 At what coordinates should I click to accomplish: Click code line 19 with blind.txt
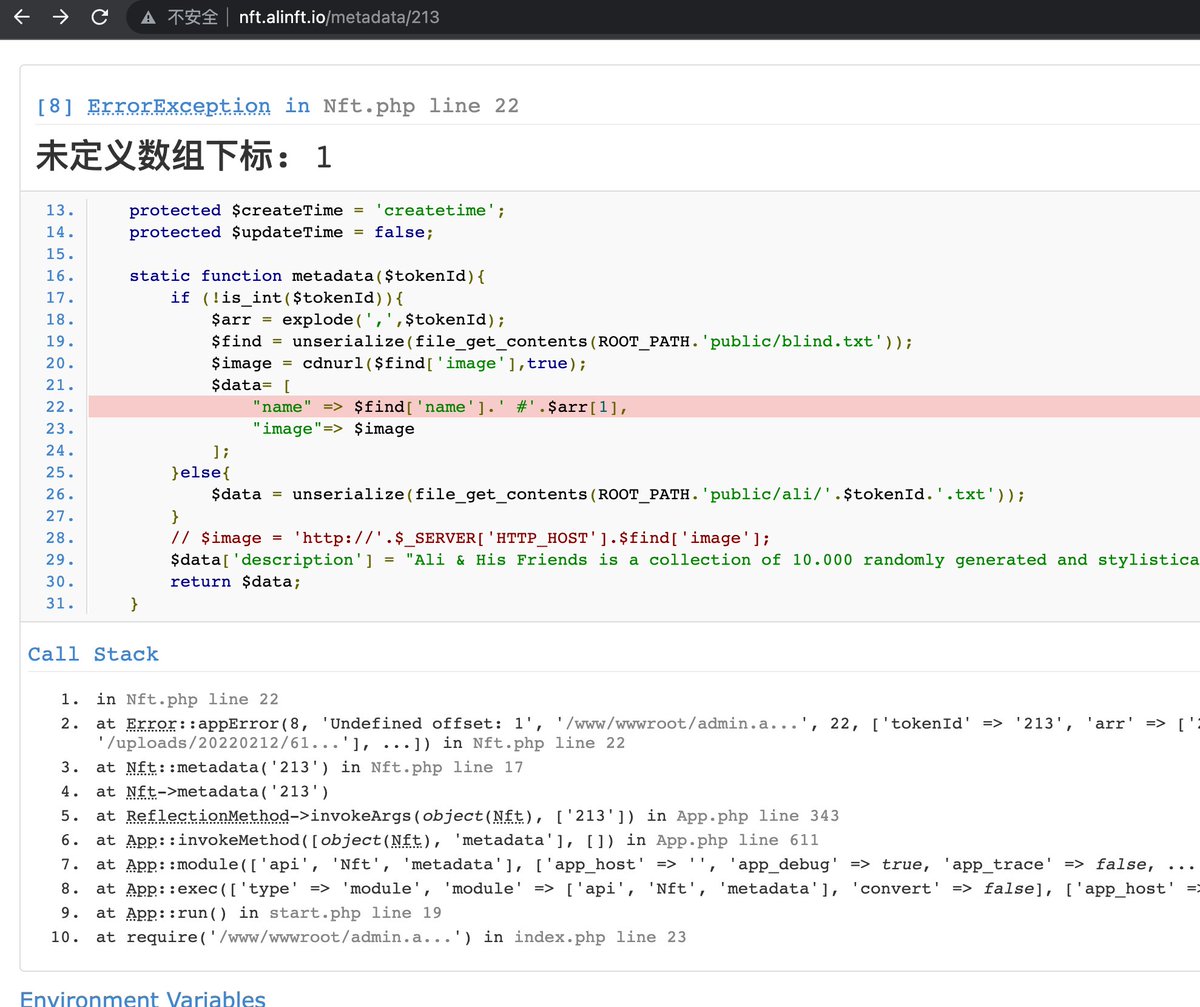click(x=562, y=341)
